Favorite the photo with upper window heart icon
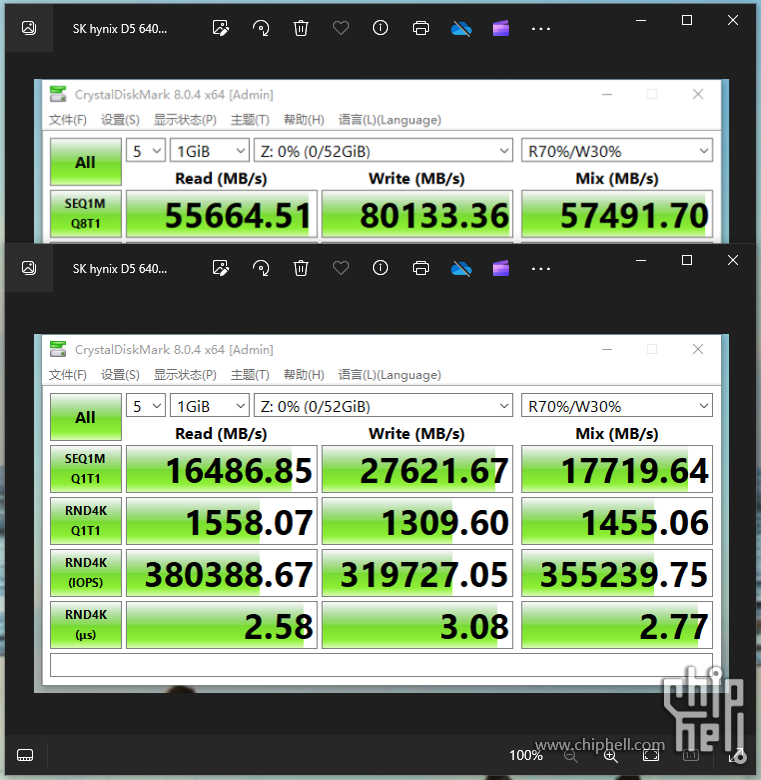761x780 pixels. point(341,28)
